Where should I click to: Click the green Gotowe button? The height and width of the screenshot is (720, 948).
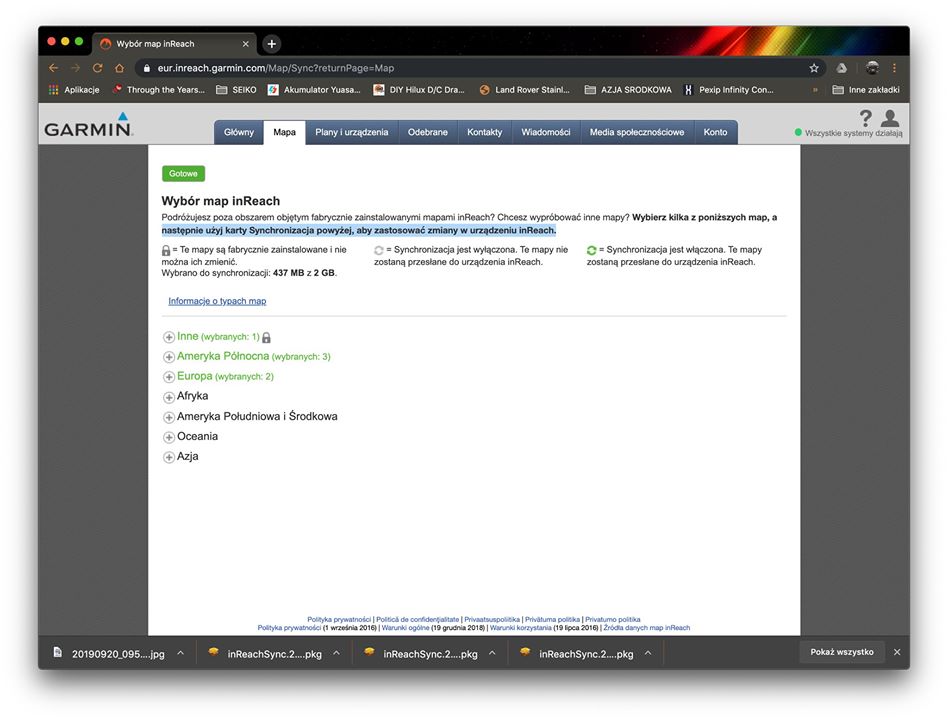coord(183,174)
